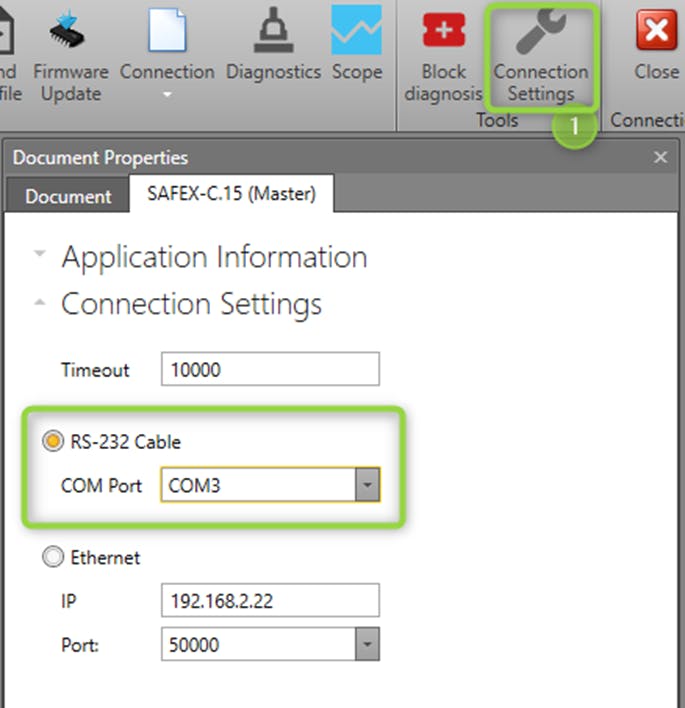
Task: Collapse the Connection Settings section
Action: [x=40, y=304]
